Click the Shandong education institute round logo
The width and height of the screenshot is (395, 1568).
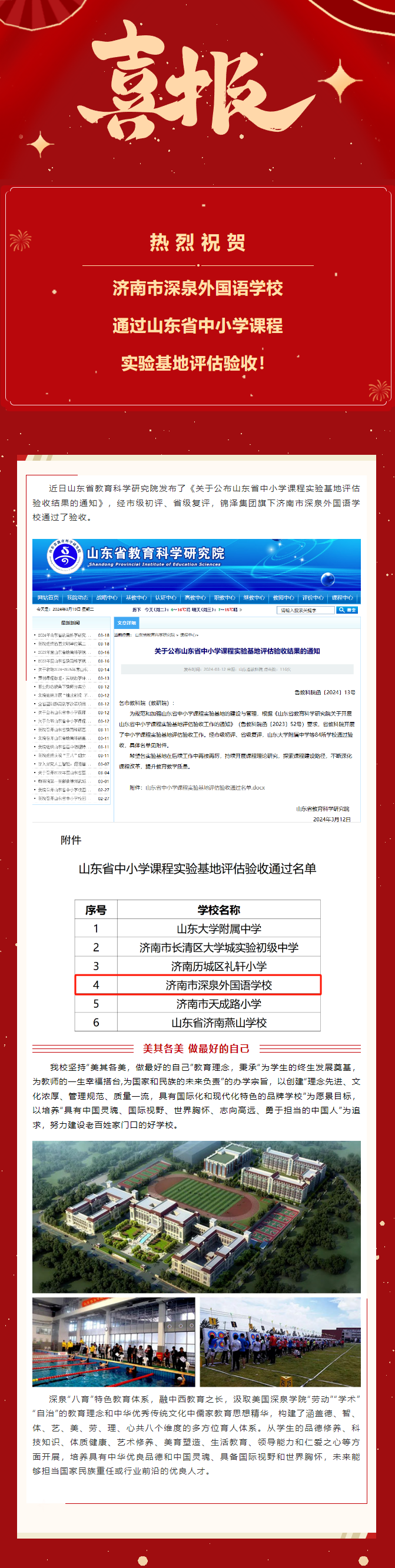point(65,556)
